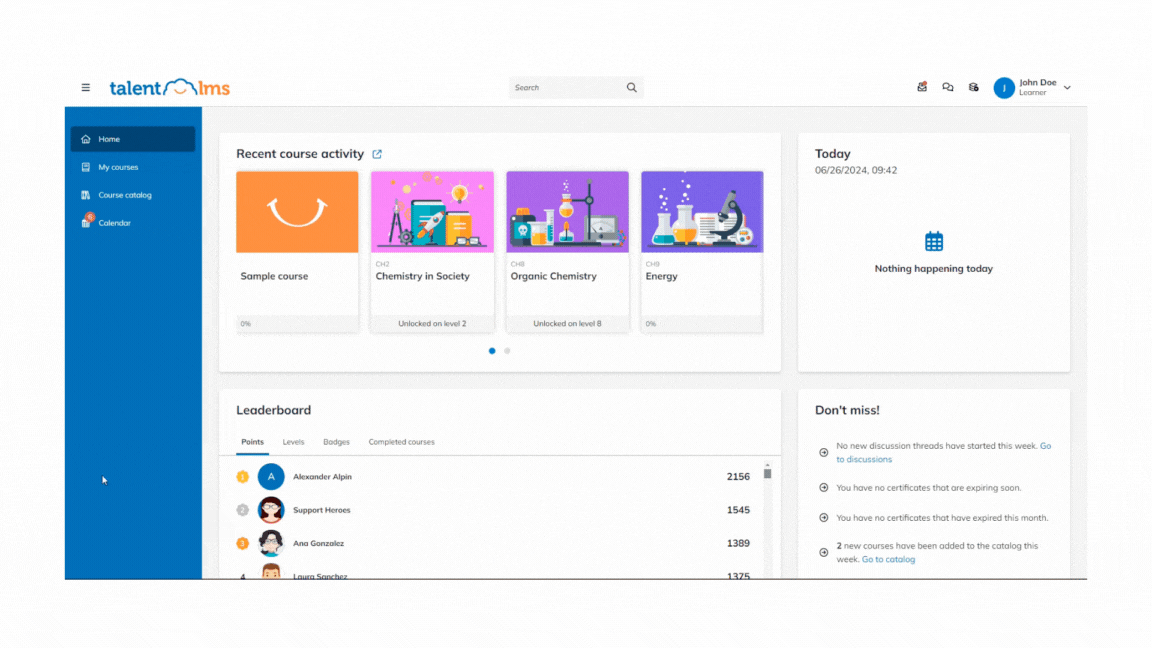Go to second carousel page dot
Screen dimensions: 1152x648
tap(507, 351)
